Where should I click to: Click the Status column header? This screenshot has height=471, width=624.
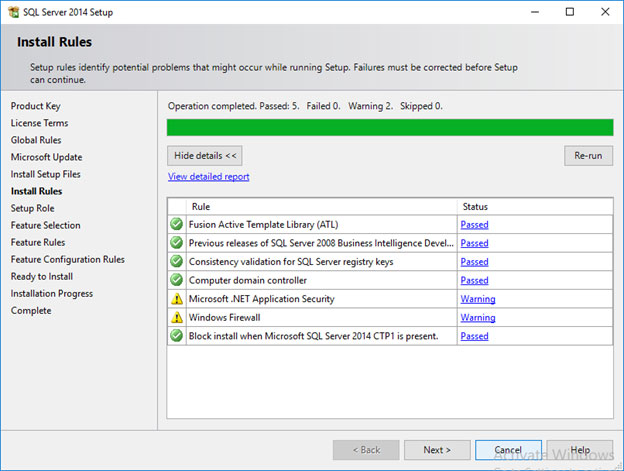click(x=535, y=206)
